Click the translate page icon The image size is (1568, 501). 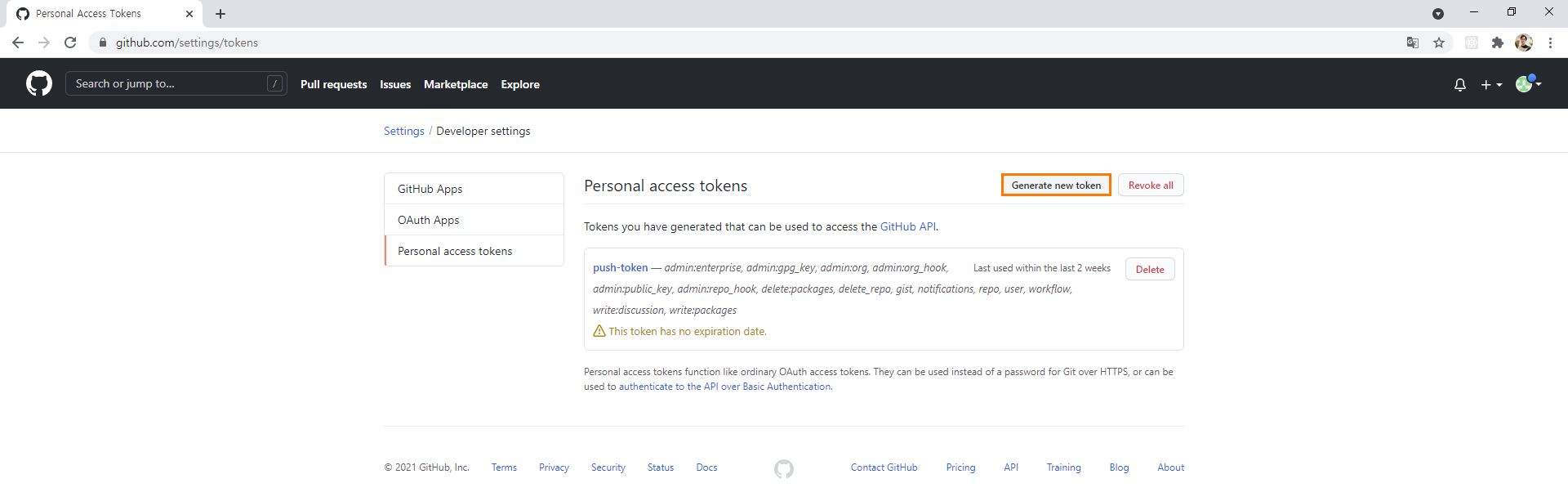1412,42
